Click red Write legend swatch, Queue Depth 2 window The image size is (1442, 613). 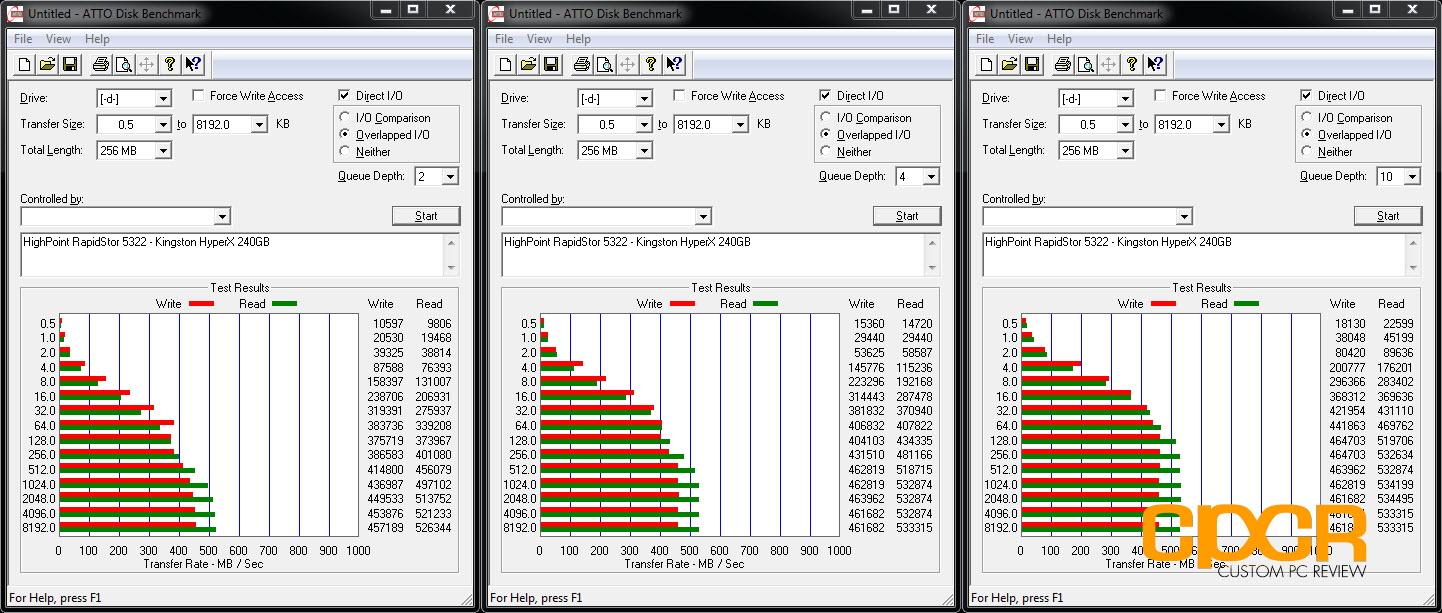tap(201, 303)
